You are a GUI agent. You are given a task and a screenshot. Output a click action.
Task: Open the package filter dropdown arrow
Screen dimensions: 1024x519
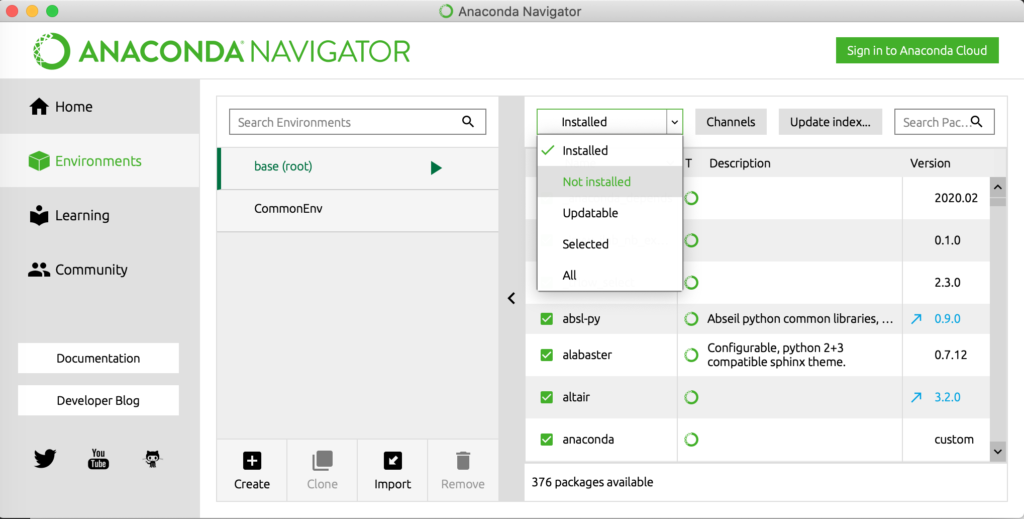click(x=675, y=122)
